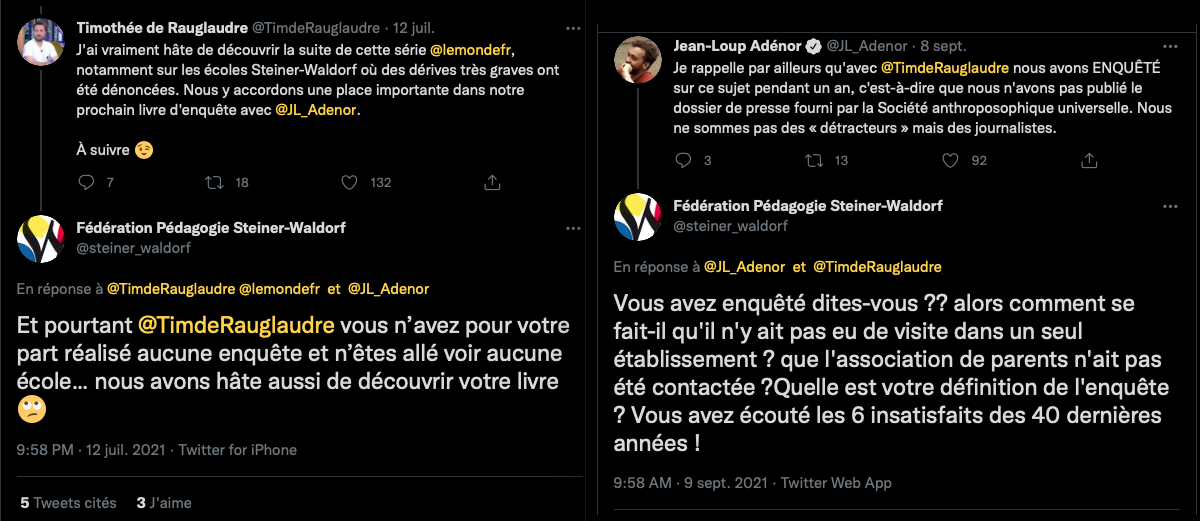Viewport: 1200px width, 521px height.
Task: Retweet Jean-Loup Adénor's tweet
Action: point(813,161)
